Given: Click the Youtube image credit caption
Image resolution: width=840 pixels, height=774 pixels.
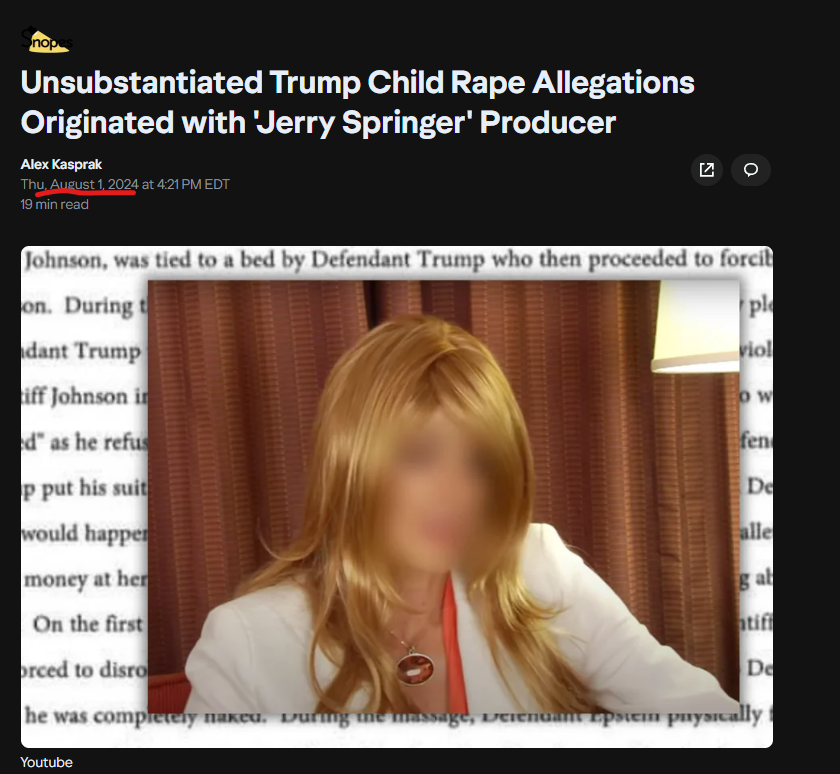Looking at the screenshot, I should pos(47,762).
